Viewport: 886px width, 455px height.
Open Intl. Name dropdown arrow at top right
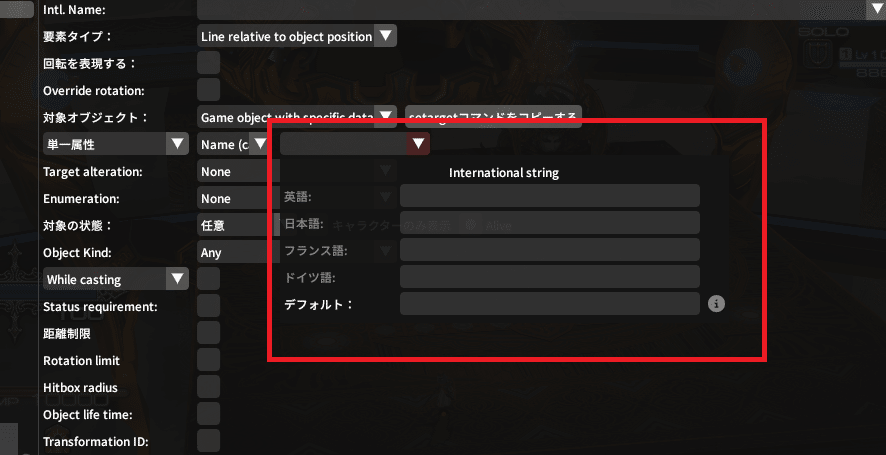click(x=875, y=9)
